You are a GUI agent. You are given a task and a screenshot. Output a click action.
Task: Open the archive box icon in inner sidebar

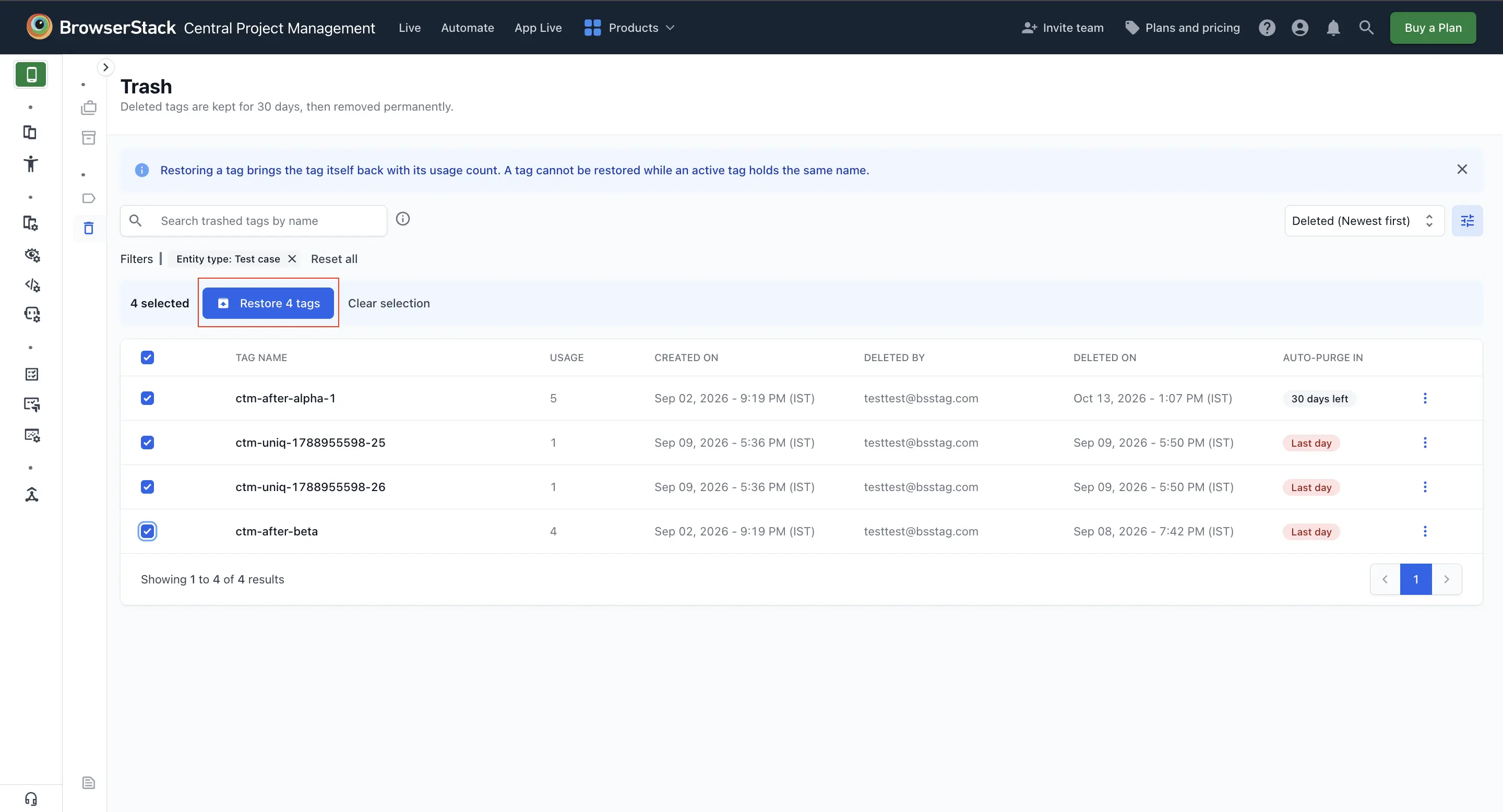[x=89, y=138]
